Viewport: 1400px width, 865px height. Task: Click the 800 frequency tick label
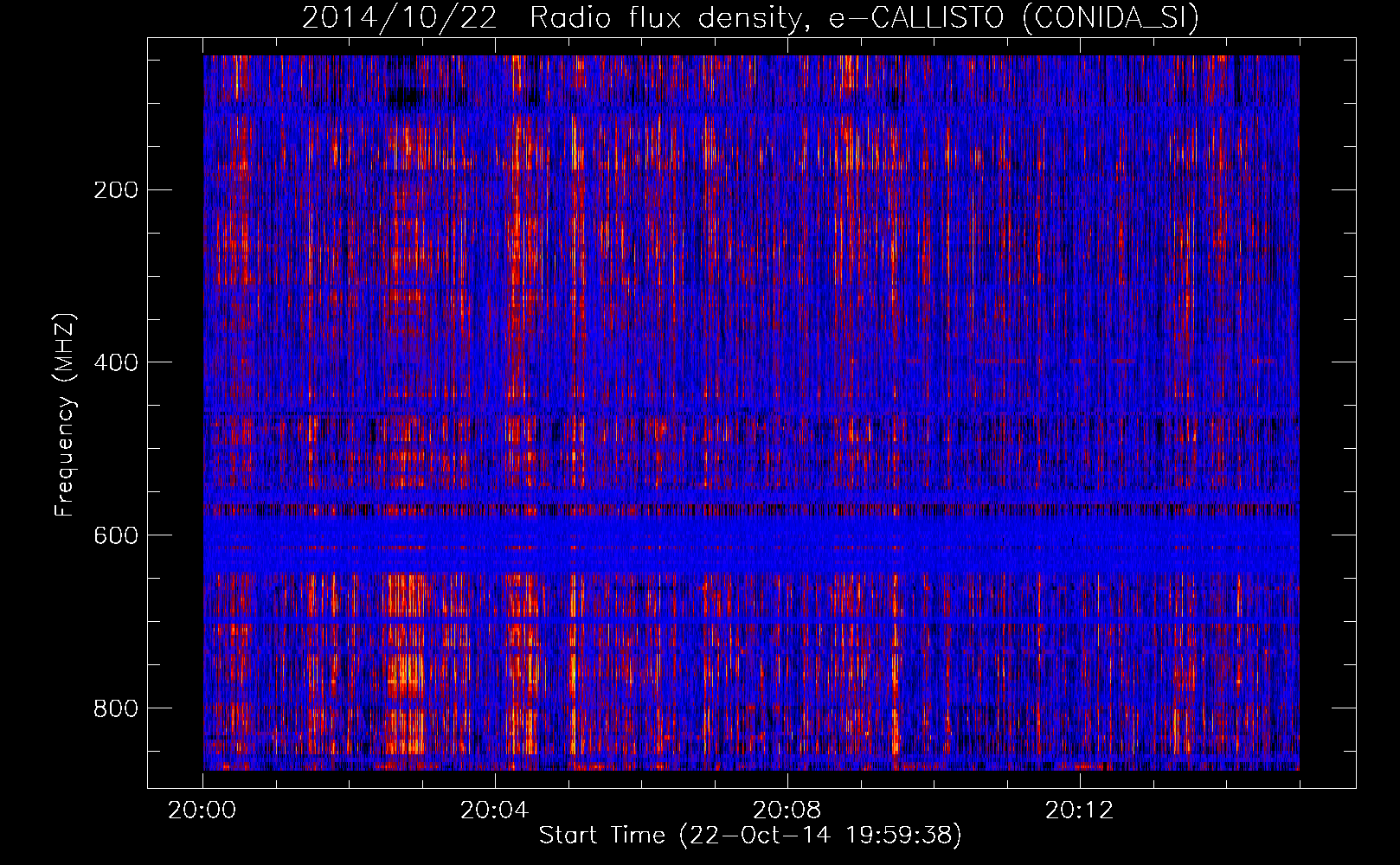tap(116, 708)
